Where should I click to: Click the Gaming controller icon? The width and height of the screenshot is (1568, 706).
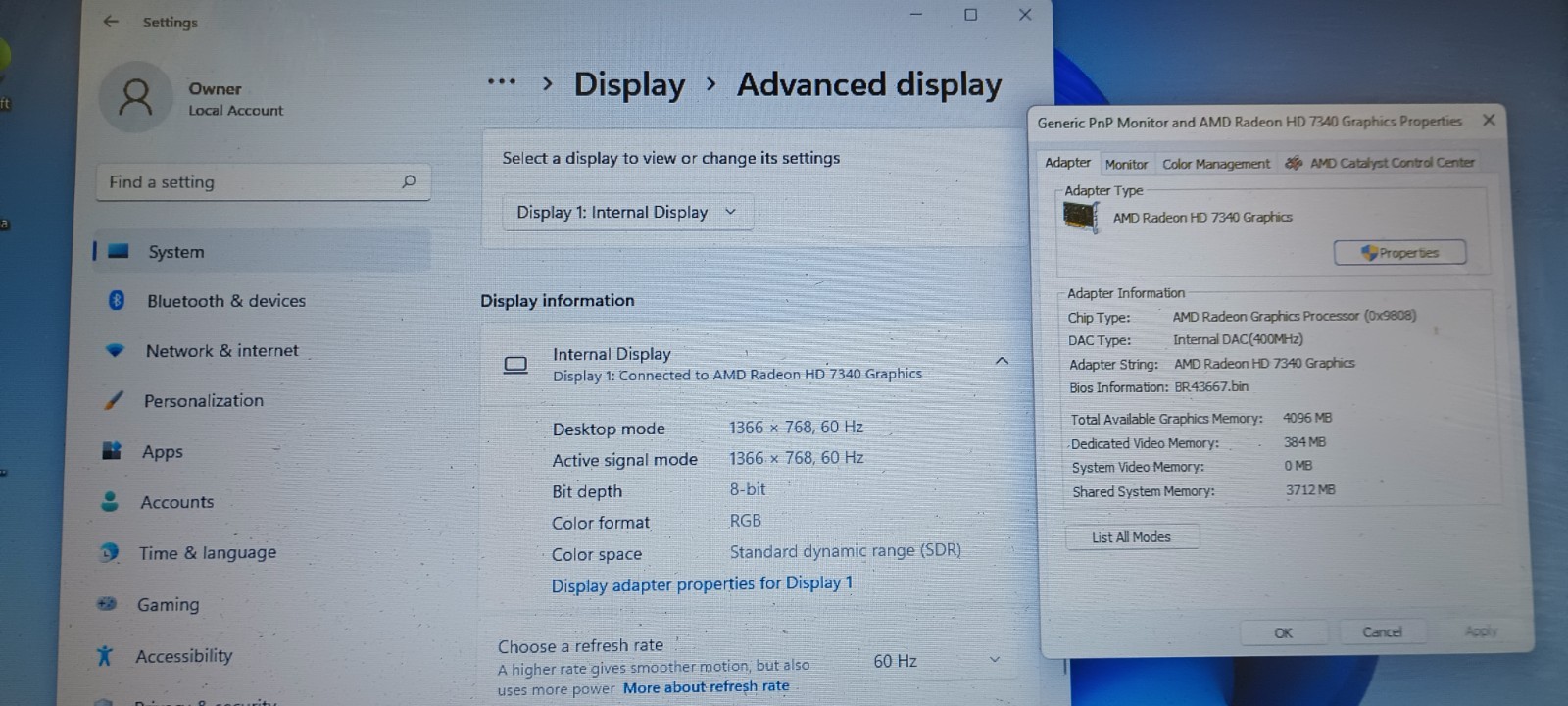pos(107,603)
